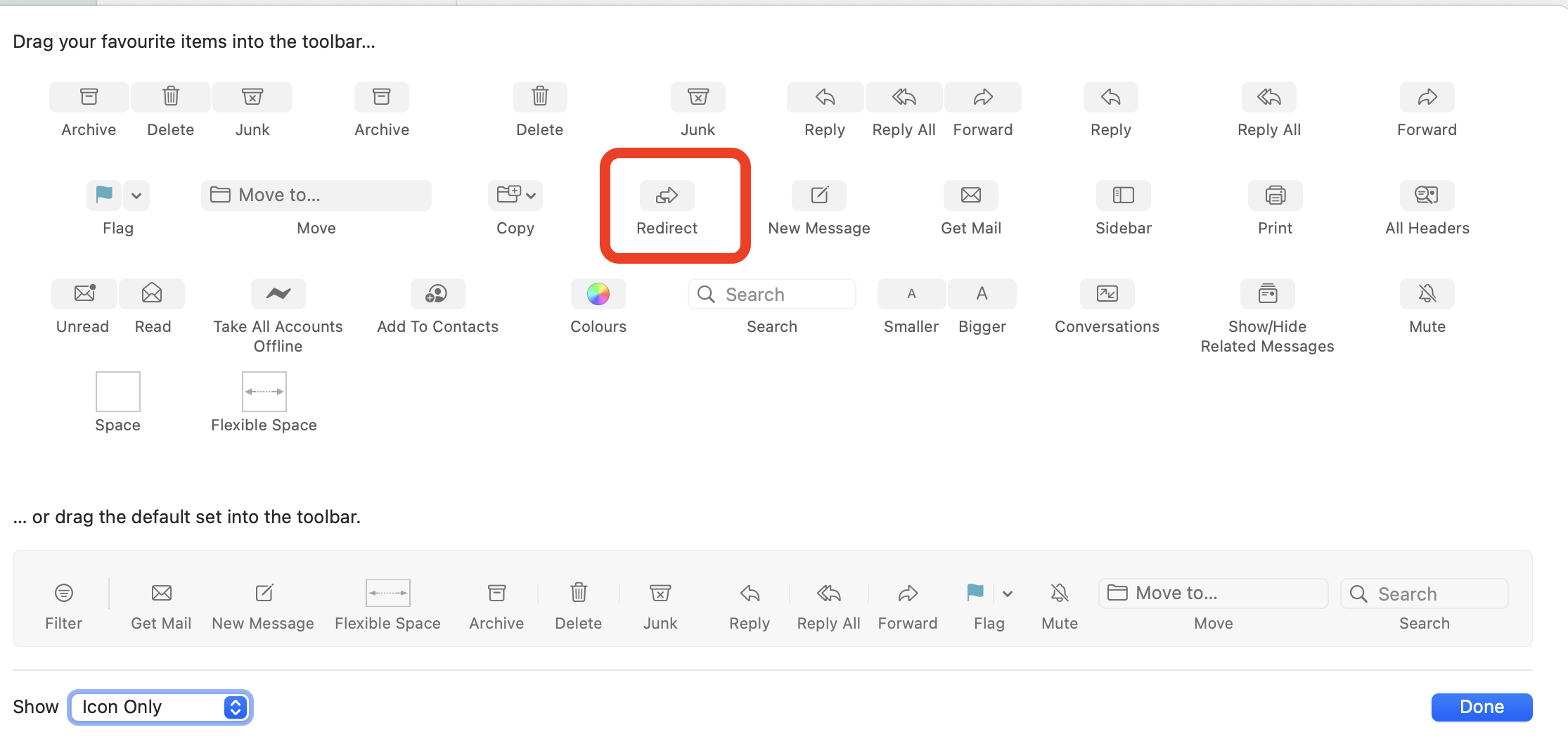
Task: Select the Space item box
Action: pyautogui.click(x=118, y=392)
